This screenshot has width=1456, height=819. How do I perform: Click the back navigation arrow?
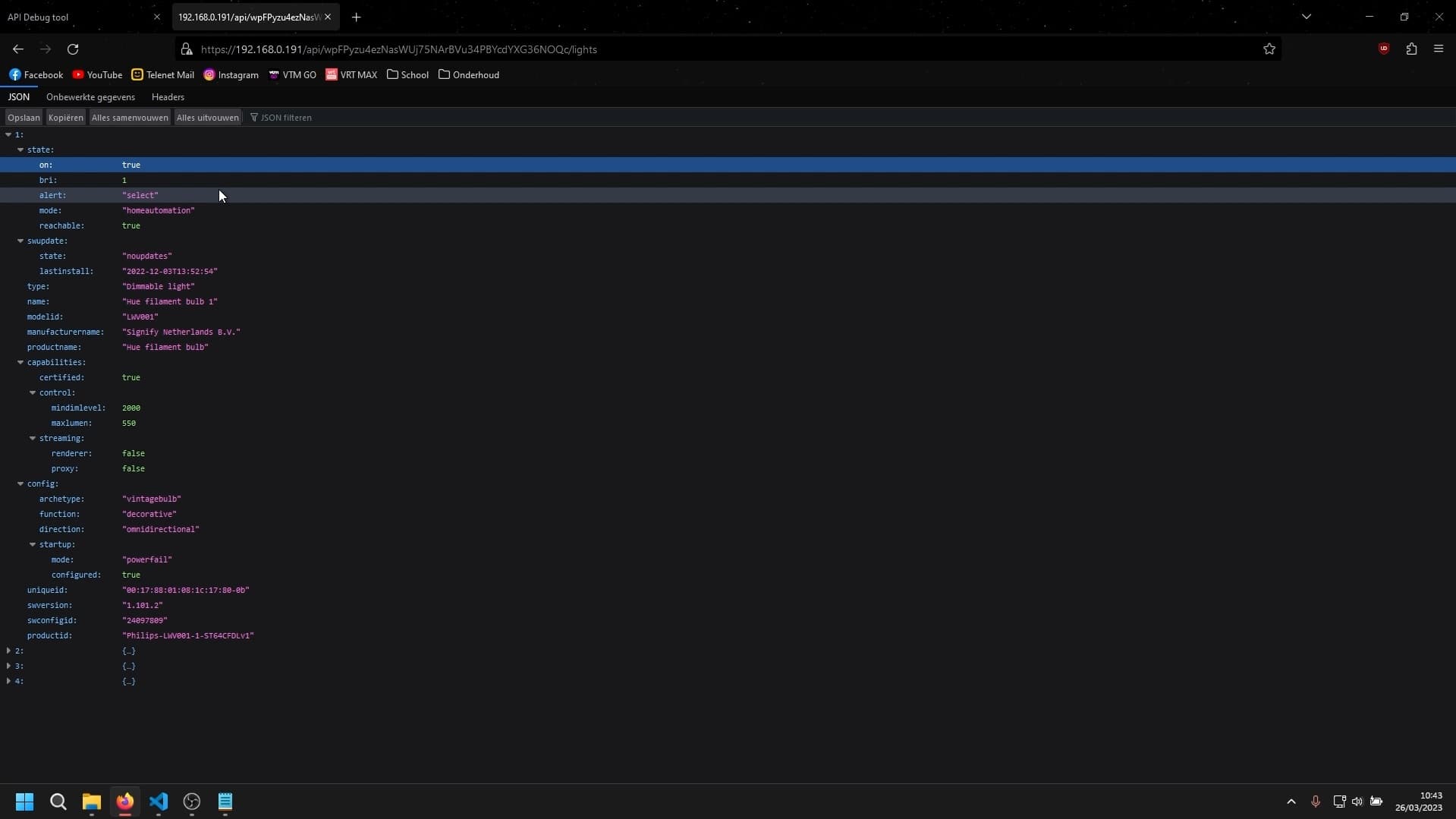coord(18,49)
